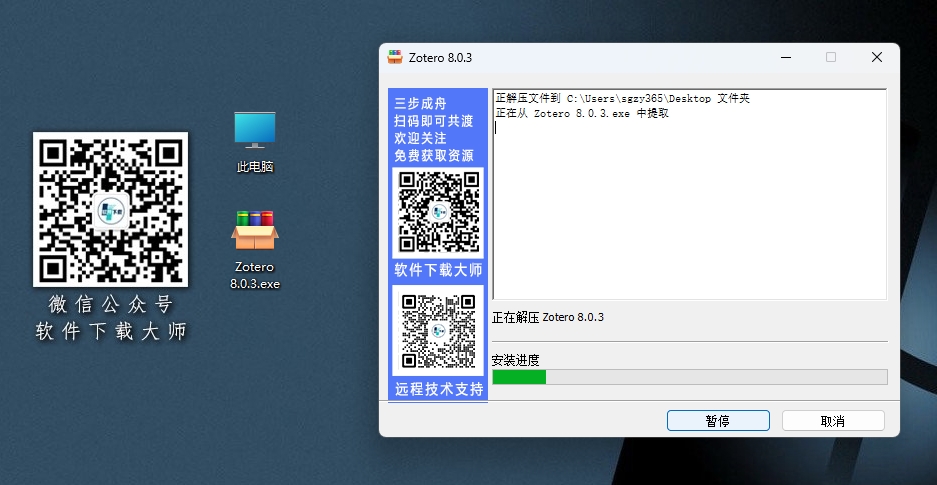This screenshot has height=485, width=937.
Task: Close the Zotero 8.0.3 extraction window
Action: point(877,57)
